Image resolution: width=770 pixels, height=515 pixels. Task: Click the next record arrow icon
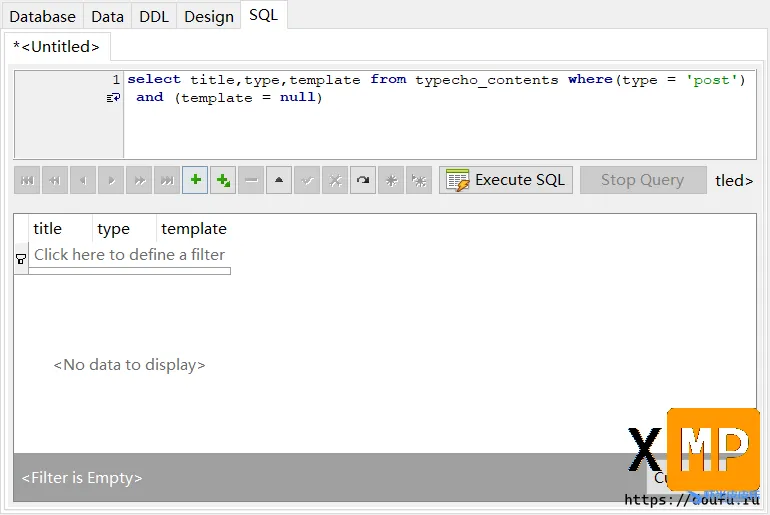[112, 180]
